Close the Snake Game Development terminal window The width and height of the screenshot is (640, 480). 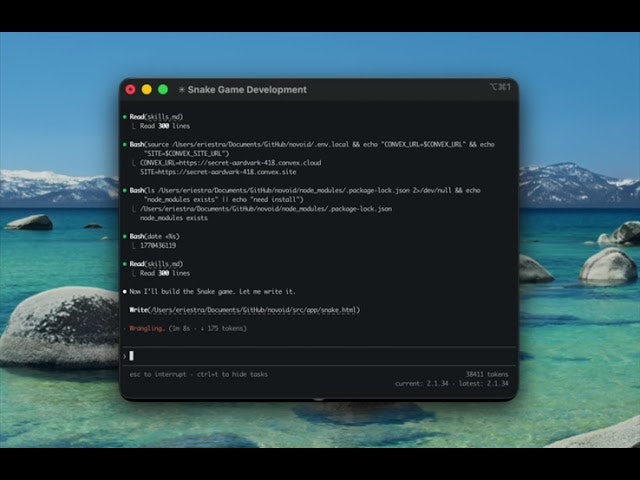coord(131,89)
